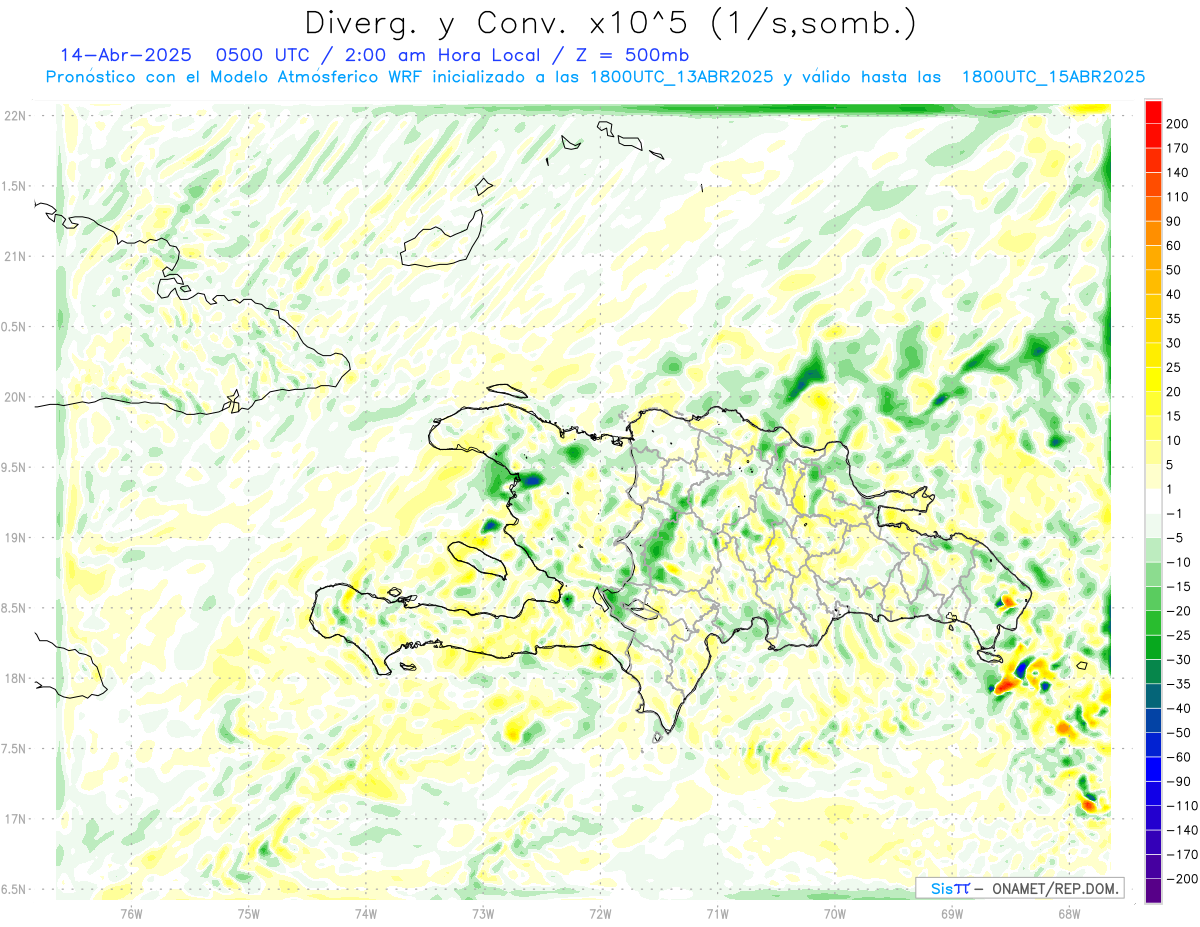The image size is (1200, 927).
Task: Click the latitude label "6.5N"
Action: [15, 889]
